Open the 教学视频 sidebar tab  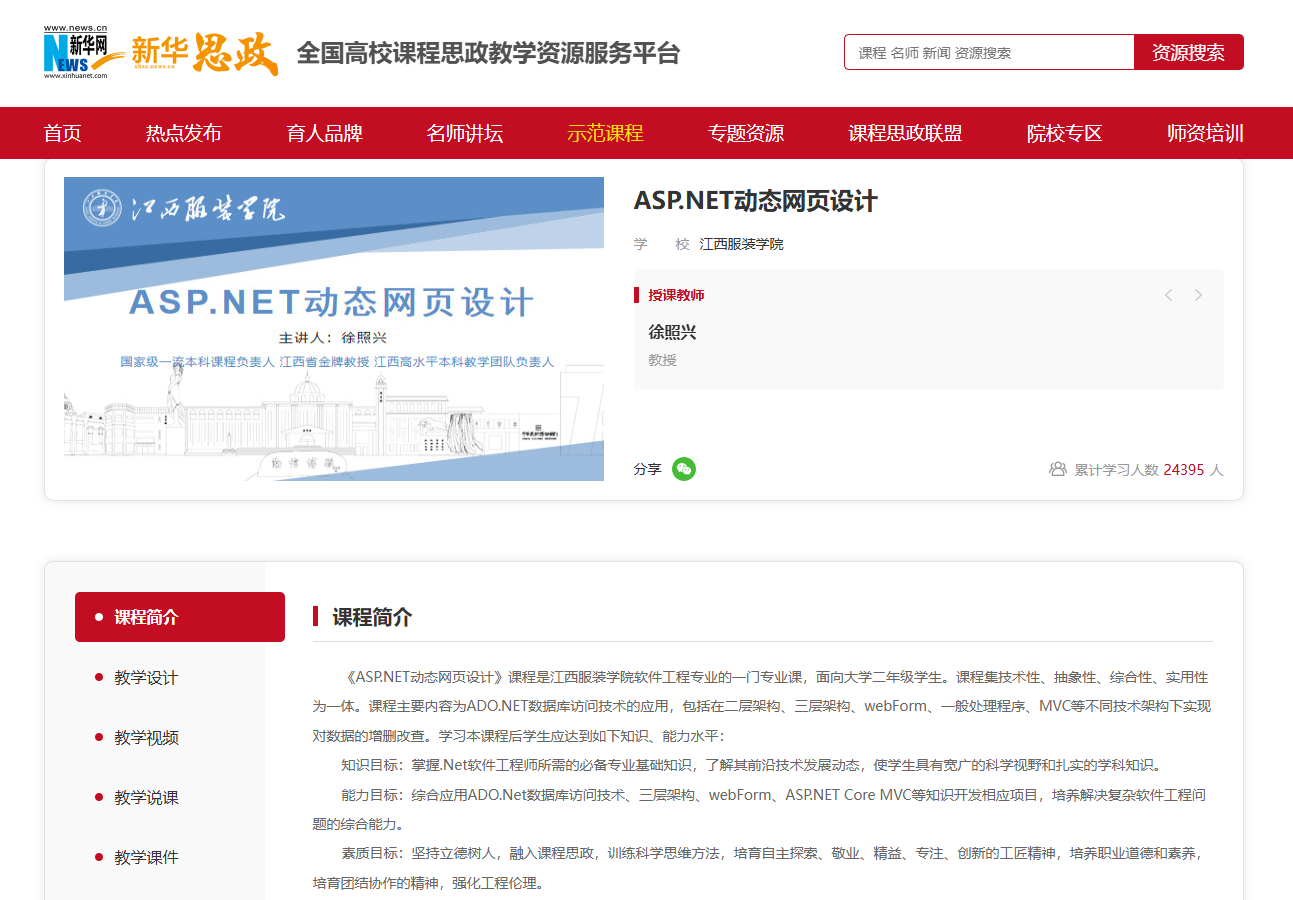pyautogui.click(x=146, y=737)
